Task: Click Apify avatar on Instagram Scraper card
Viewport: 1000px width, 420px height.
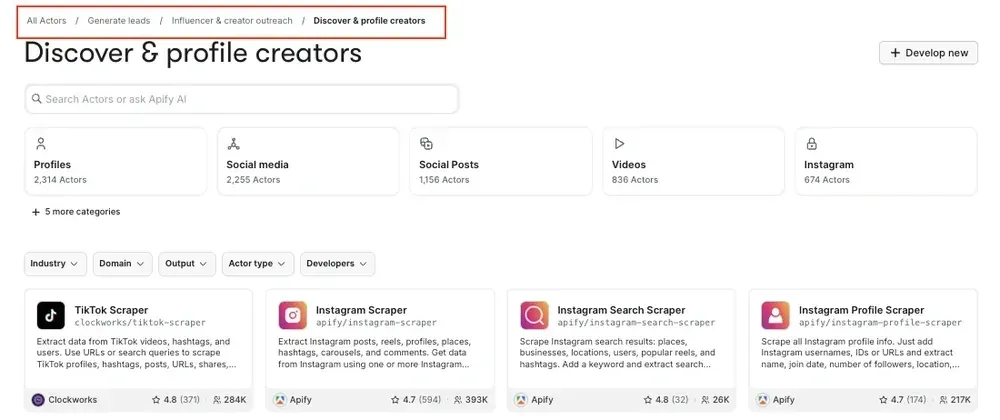Action: click(x=279, y=400)
